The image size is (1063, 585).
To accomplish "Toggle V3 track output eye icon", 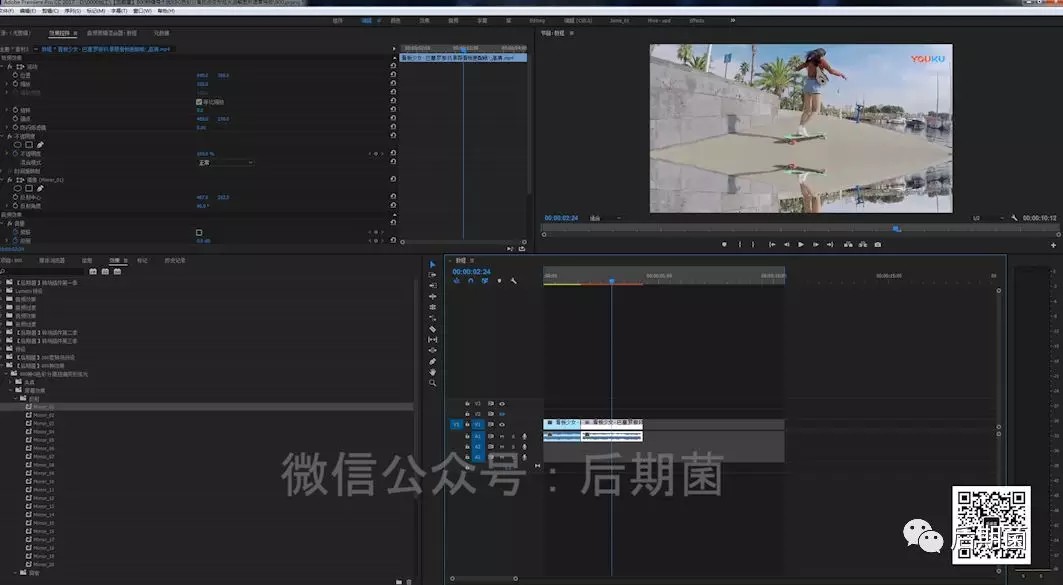I will click(502, 403).
